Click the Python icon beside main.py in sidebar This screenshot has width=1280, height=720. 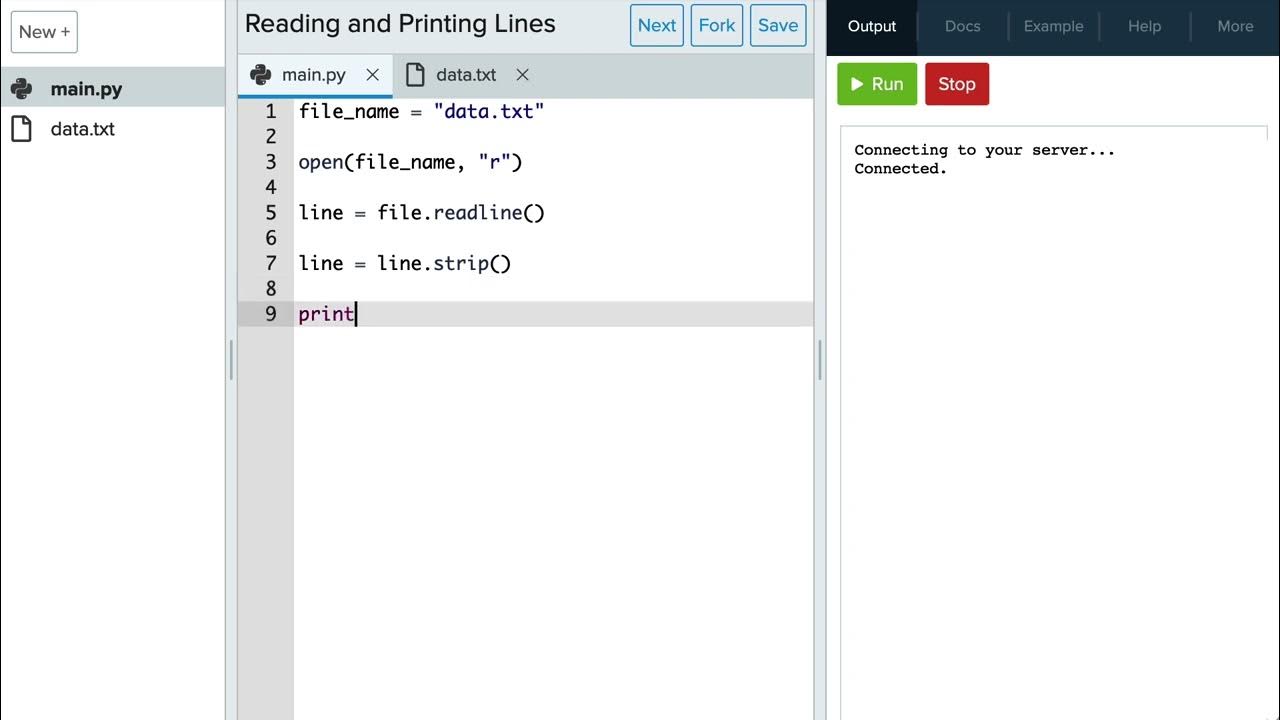21,88
